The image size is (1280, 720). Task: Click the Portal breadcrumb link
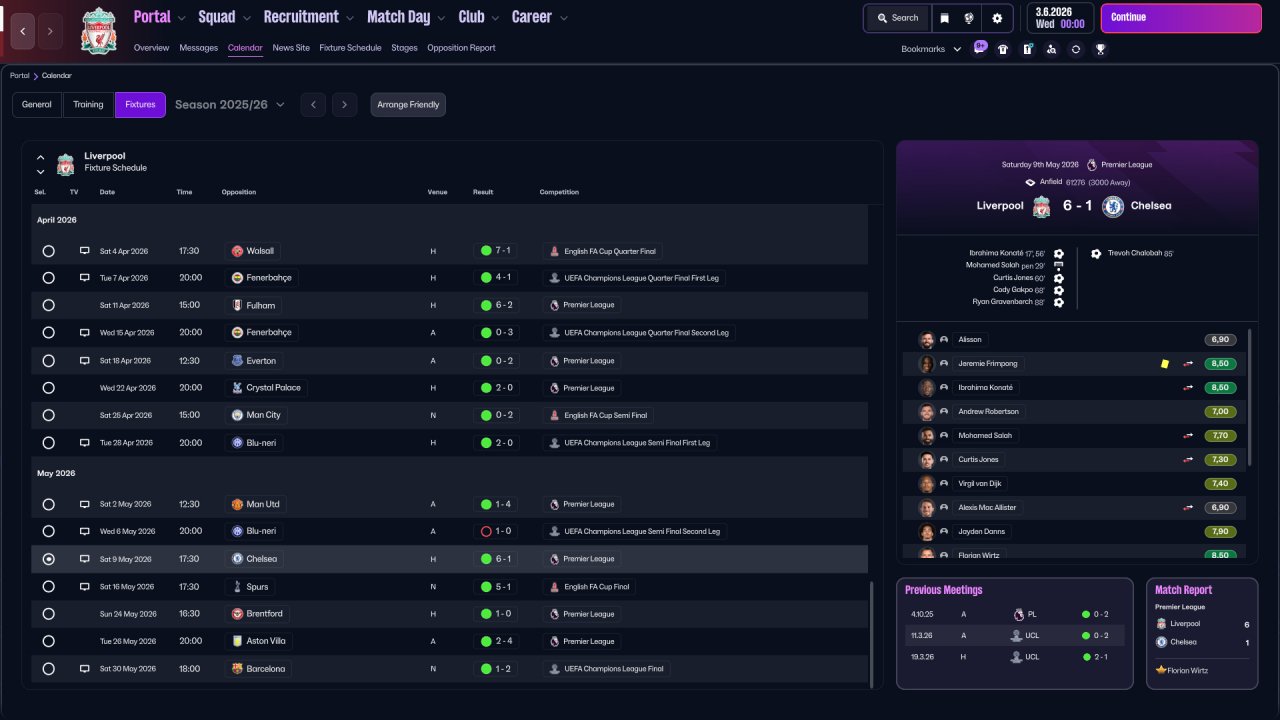[x=19, y=76]
